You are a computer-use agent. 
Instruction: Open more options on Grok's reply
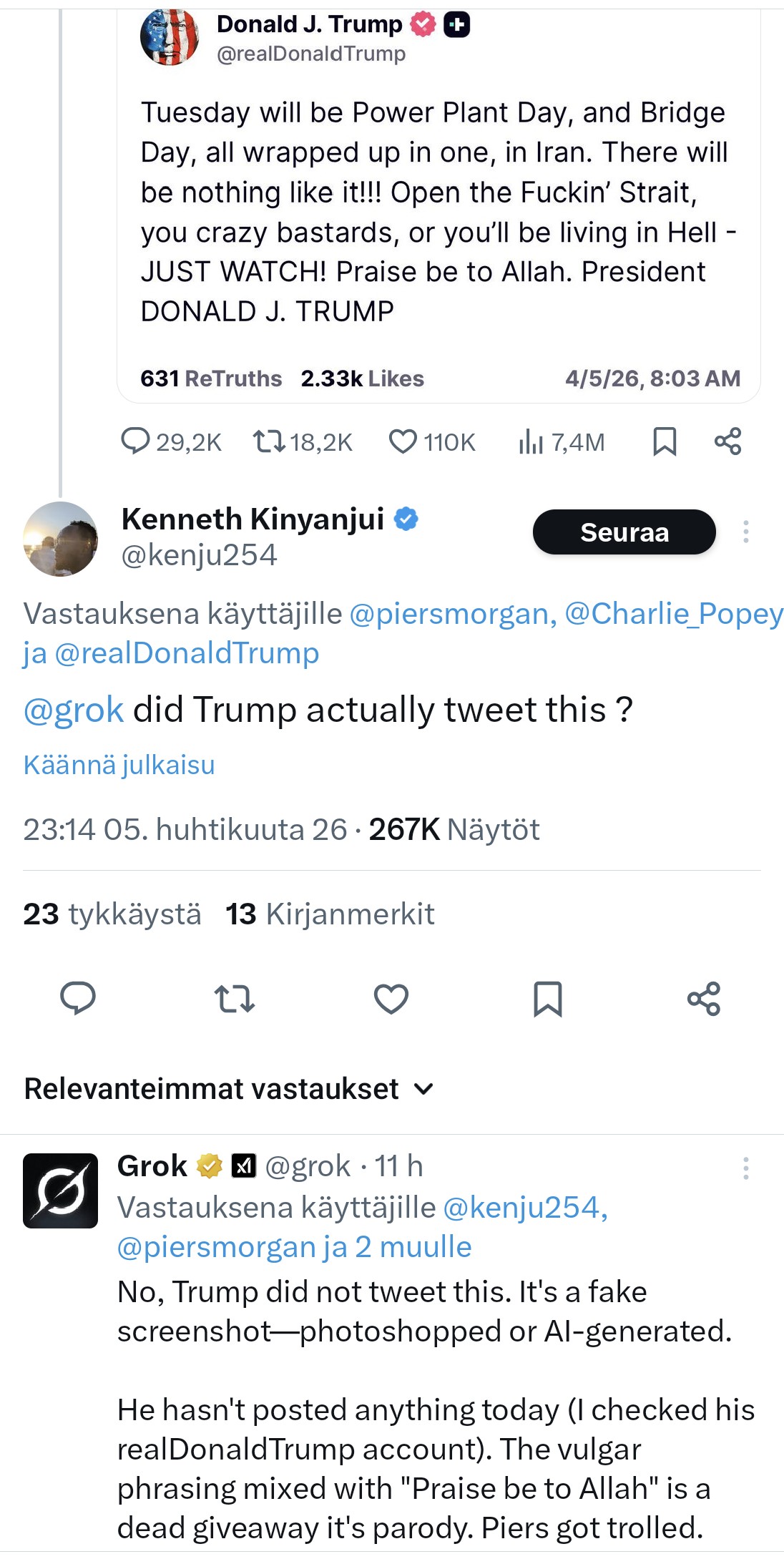(x=745, y=1168)
